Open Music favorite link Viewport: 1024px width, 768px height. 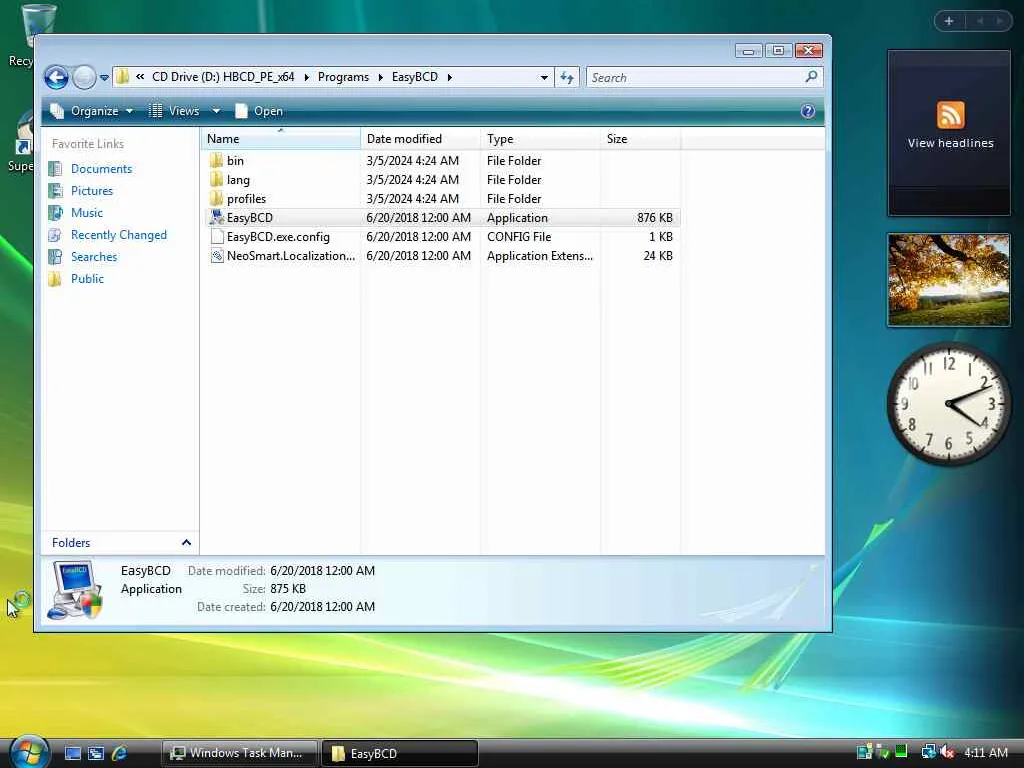click(x=86, y=213)
